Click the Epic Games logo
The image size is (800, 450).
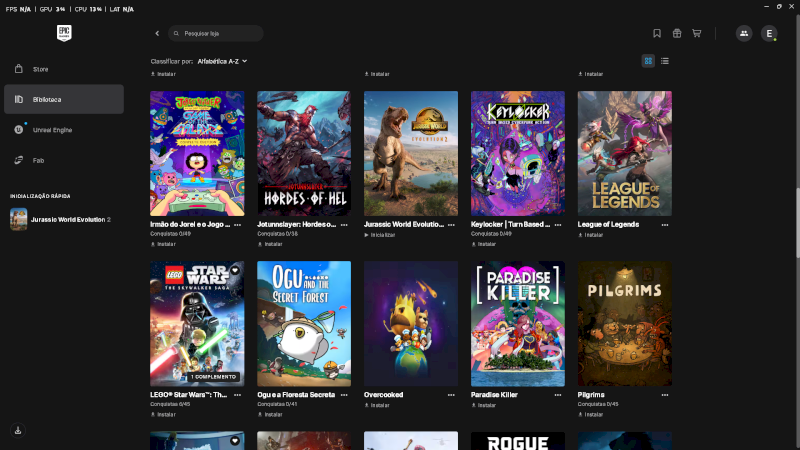coord(64,33)
